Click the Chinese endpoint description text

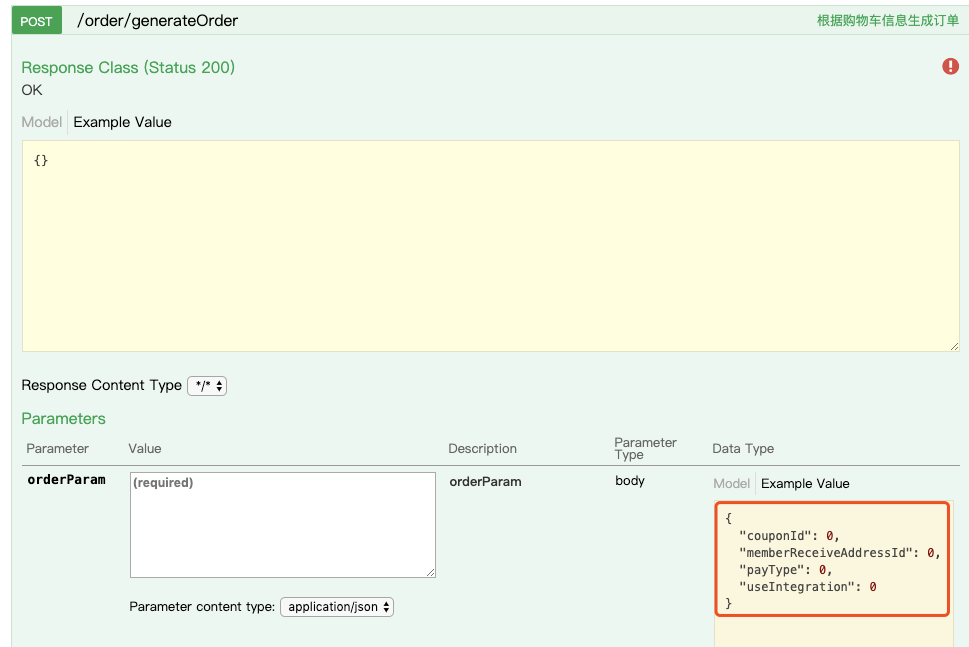(x=887, y=20)
